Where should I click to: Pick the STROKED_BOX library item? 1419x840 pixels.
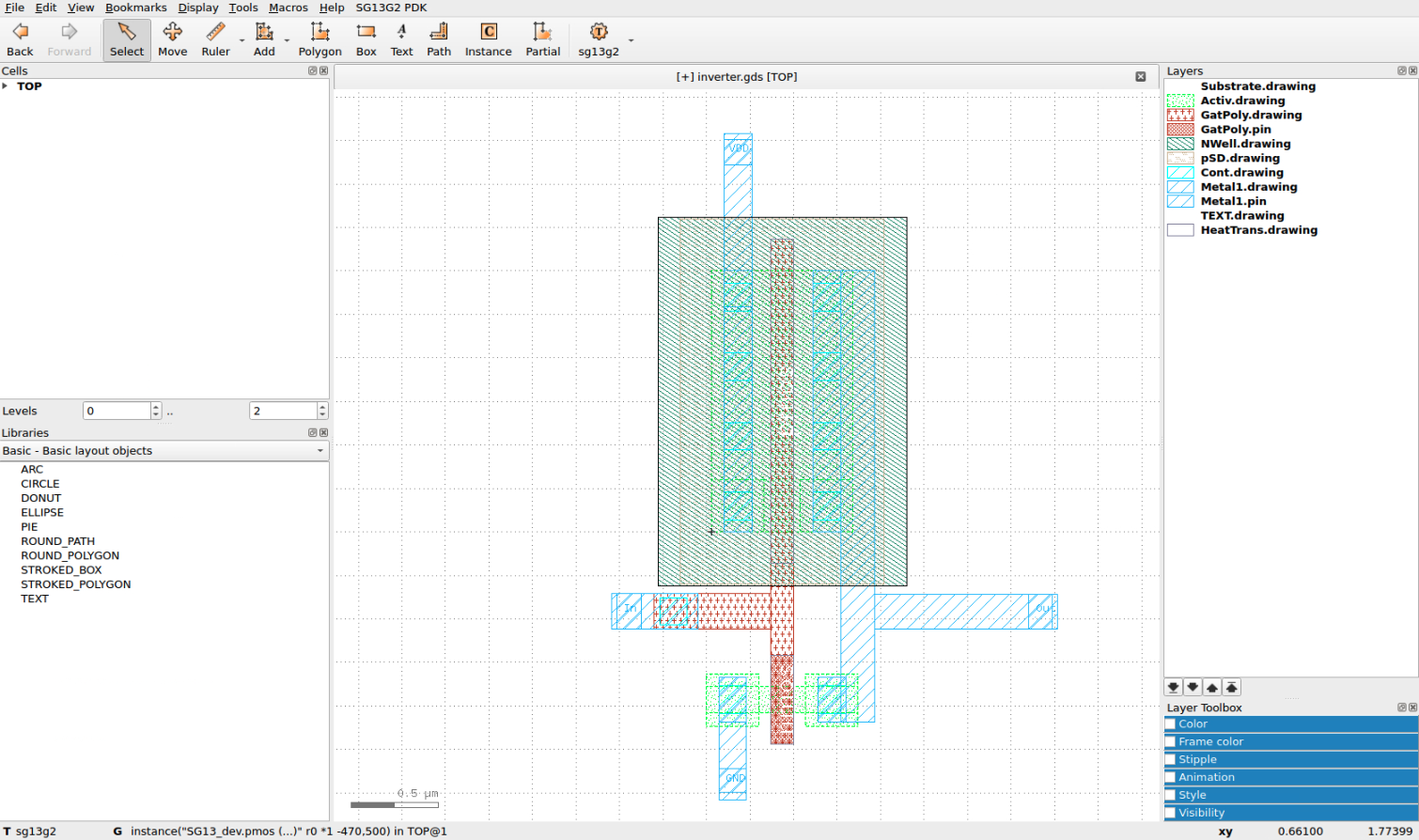coord(61,570)
